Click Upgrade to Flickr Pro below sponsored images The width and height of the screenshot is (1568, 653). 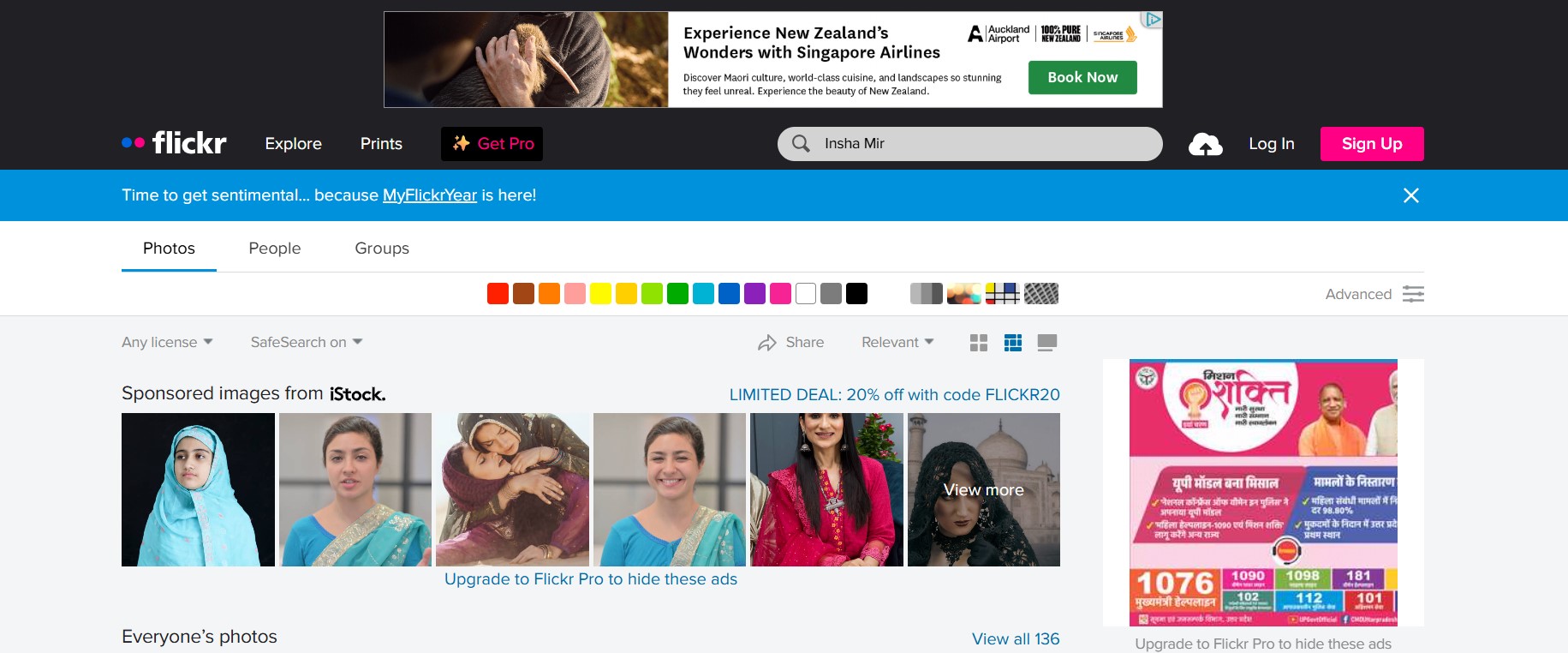click(x=591, y=579)
